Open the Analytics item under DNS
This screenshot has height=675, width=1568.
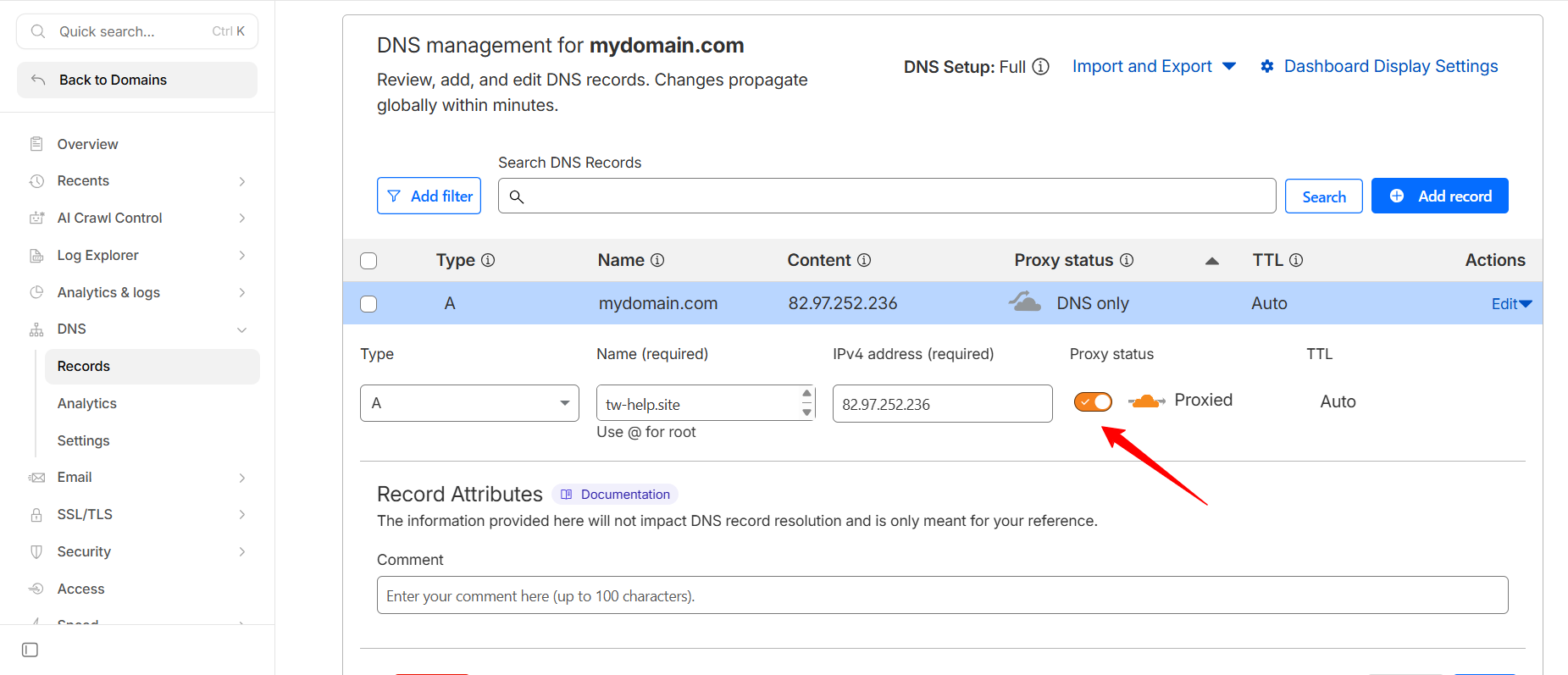pos(87,404)
